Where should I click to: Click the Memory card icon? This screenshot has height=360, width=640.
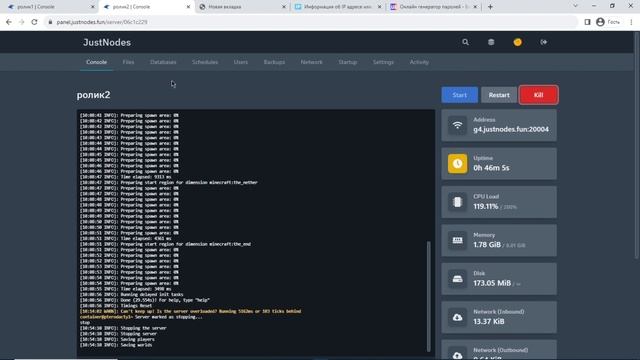(457, 240)
